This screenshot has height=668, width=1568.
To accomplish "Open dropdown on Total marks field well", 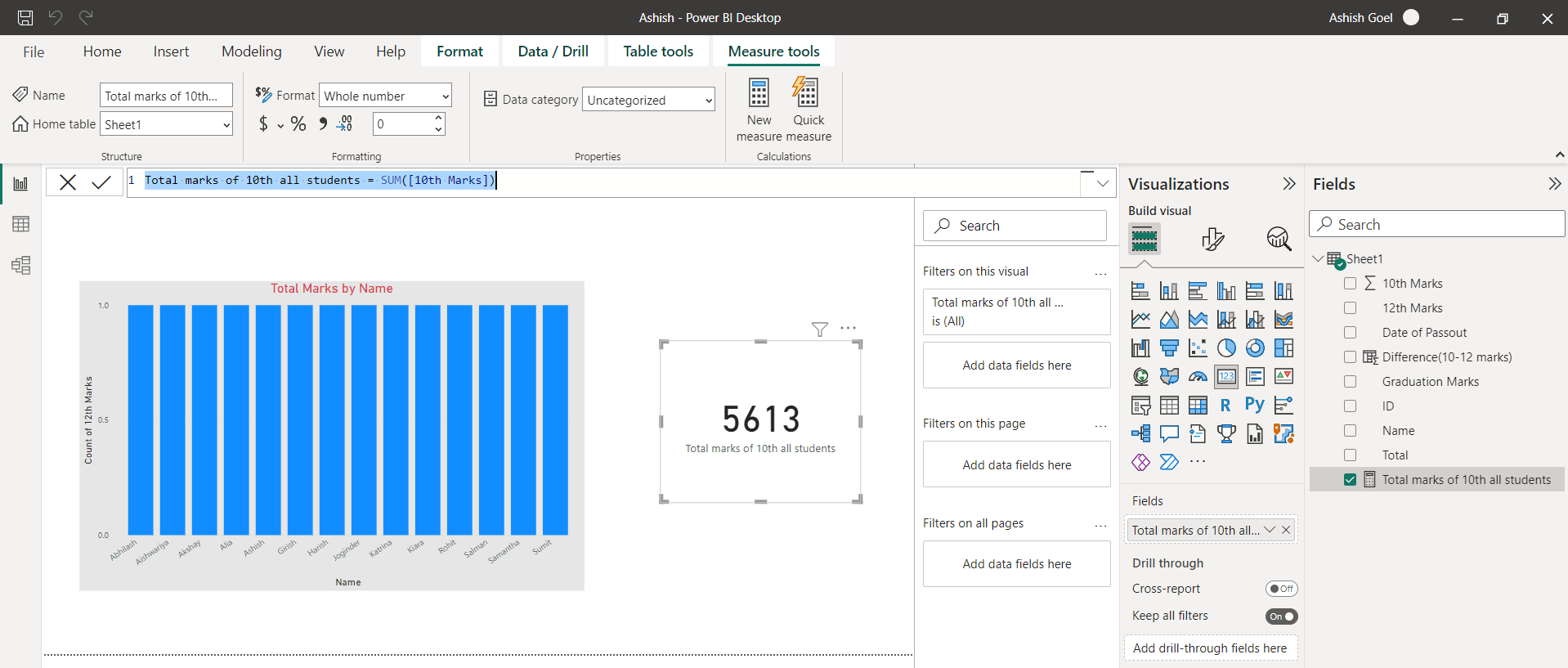I will click(x=1270, y=530).
